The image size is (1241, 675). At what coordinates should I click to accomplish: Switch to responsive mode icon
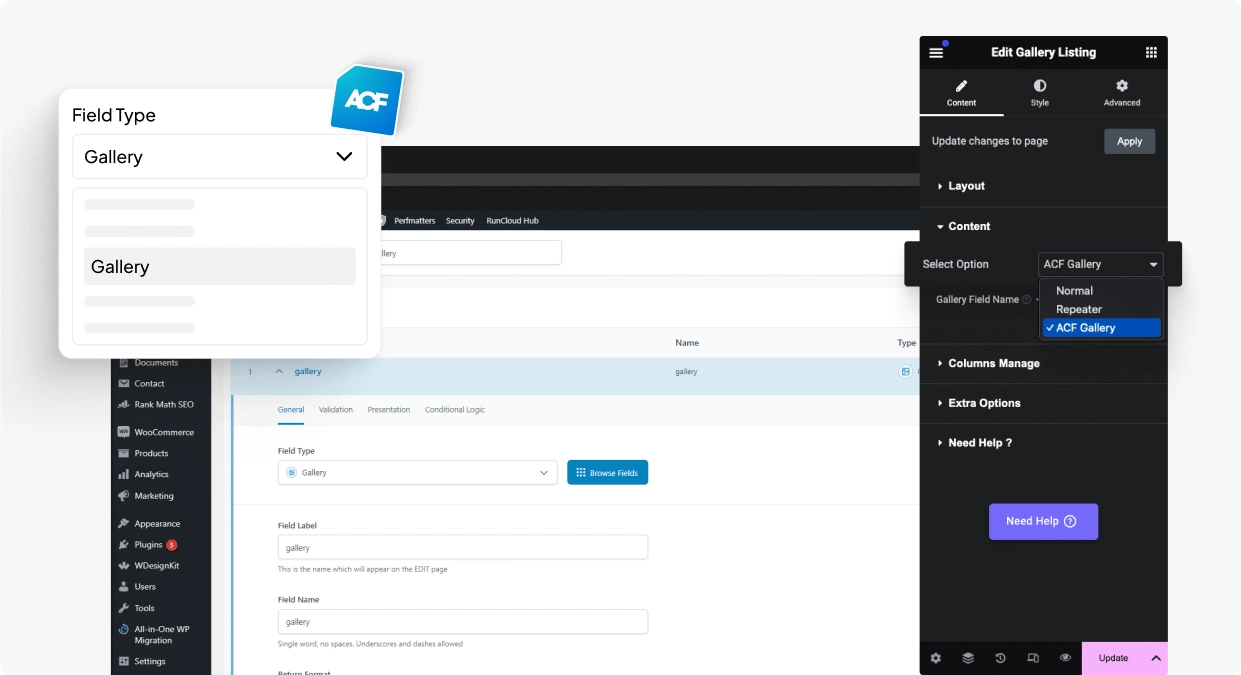pos(1033,658)
